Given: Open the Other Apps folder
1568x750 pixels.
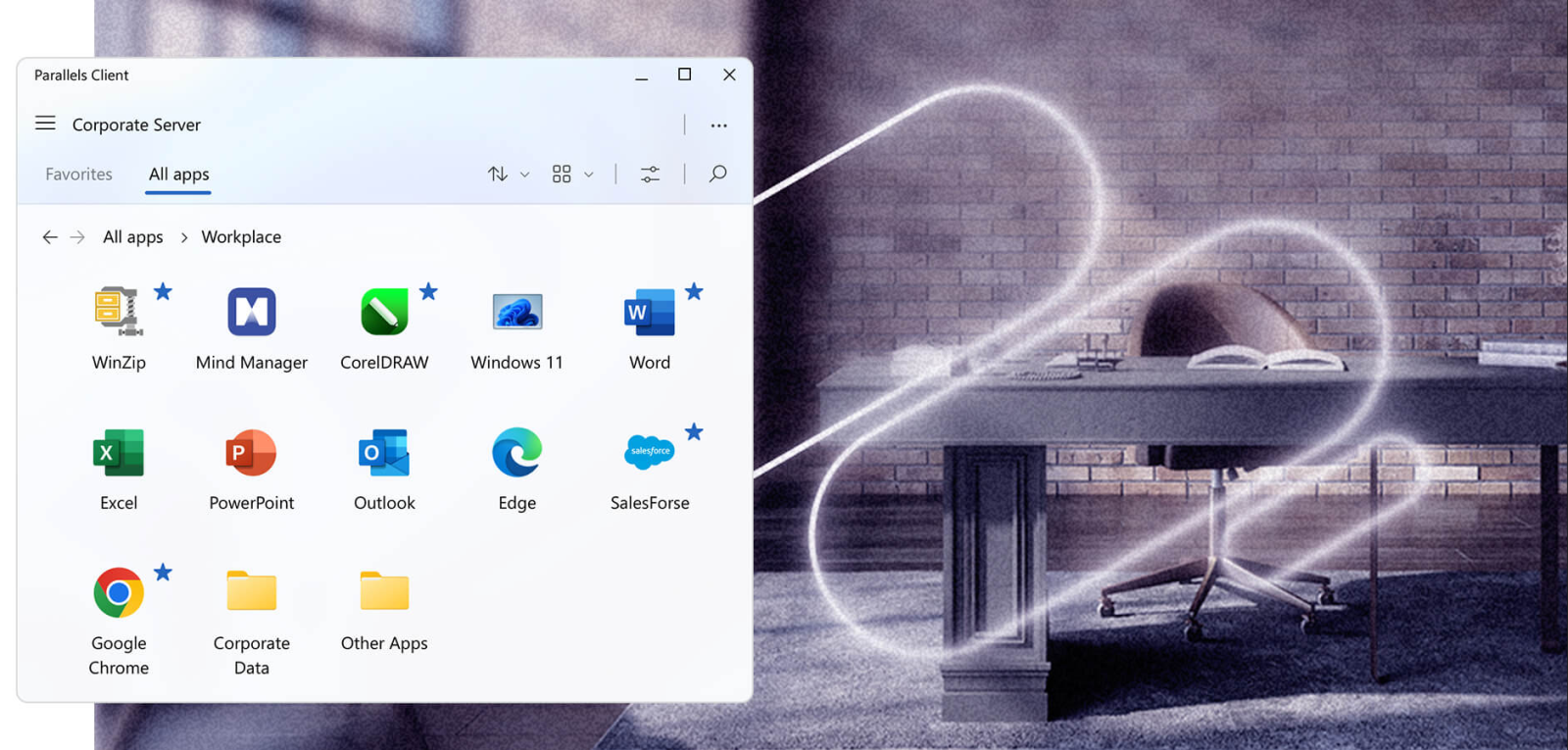Looking at the screenshot, I should click(x=384, y=591).
